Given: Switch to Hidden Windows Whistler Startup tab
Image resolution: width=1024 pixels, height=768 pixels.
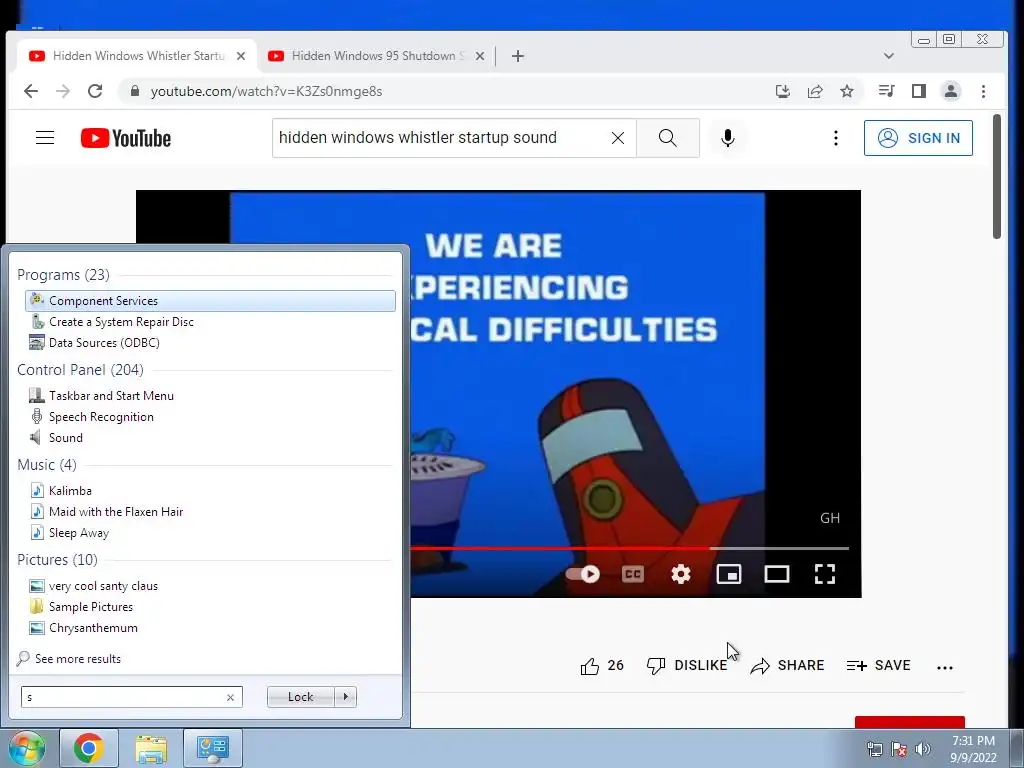Looking at the screenshot, I should (138, 56).
